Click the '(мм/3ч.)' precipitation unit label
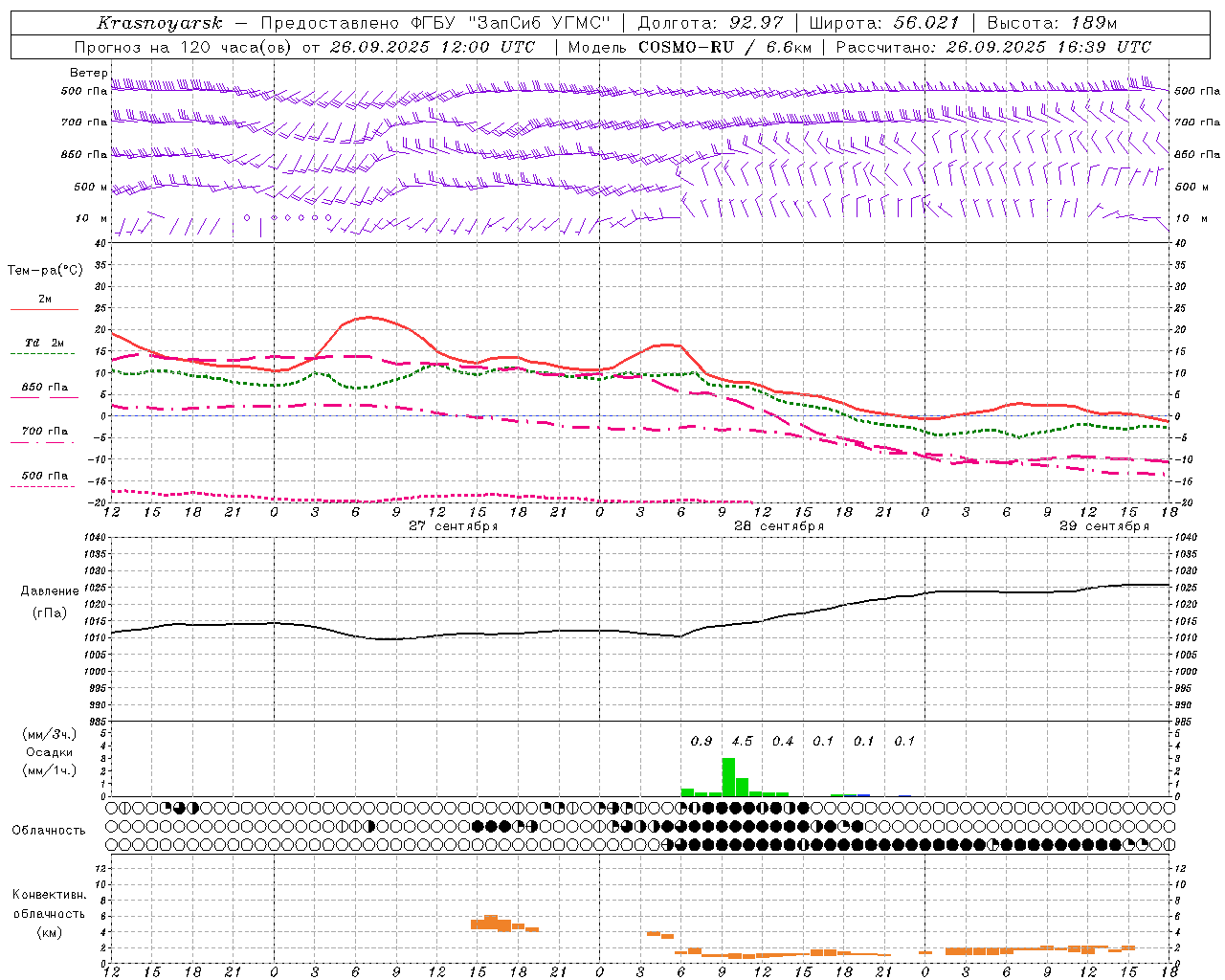The height and width of the screenshot is (980, 1225). (x=48, y=734)
